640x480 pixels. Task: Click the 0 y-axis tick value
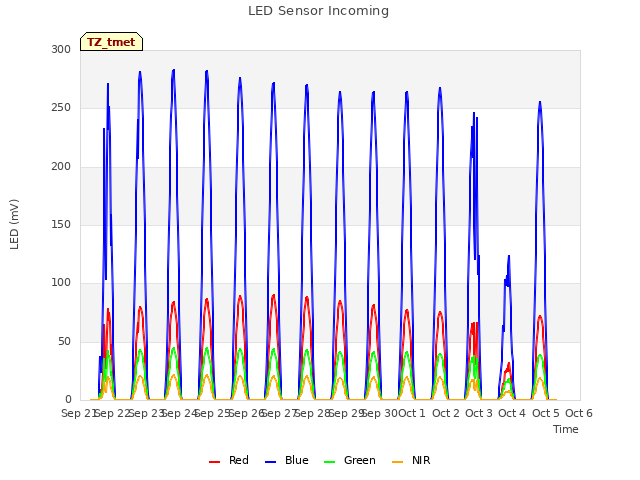[68, 399]
